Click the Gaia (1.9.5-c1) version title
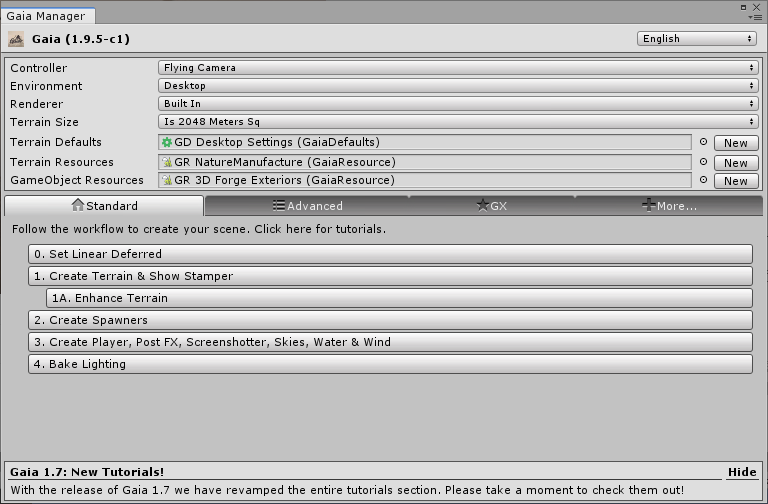 pyautogui.click(x=81, y=39)
